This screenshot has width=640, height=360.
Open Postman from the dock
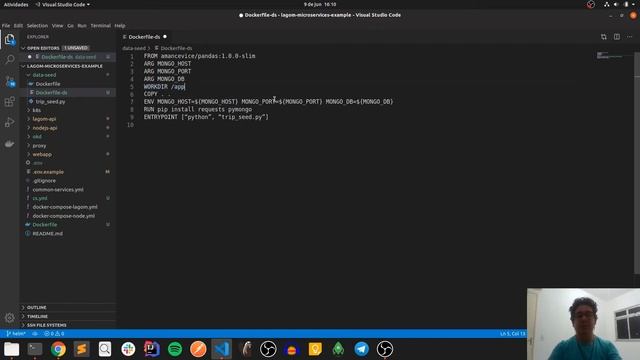pyautogui.click(x=198, y=349)
